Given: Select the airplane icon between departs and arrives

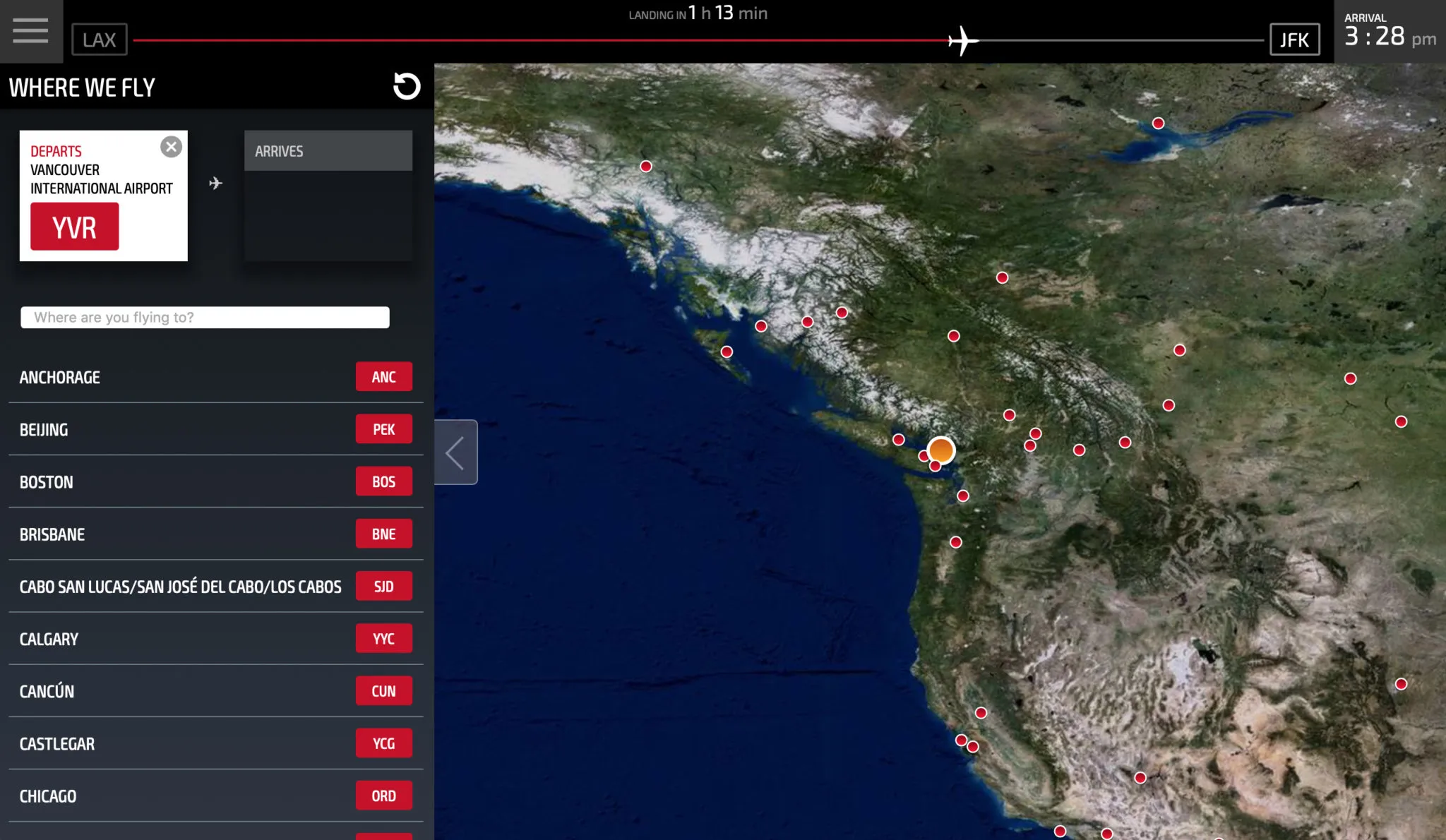Looking at the screenshot, I should click(x=215, y=184).
